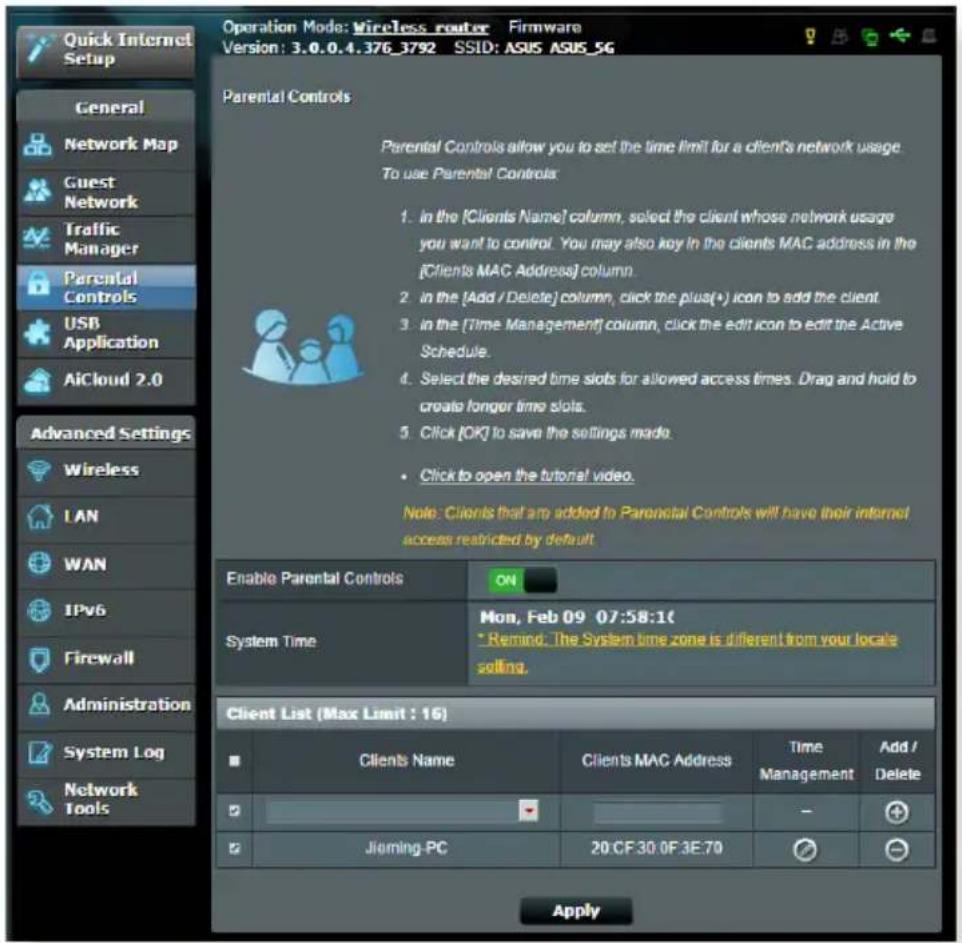
Task: Click MAC address 20:CF:30:0F:3E:70
Action: click(656, 849)
